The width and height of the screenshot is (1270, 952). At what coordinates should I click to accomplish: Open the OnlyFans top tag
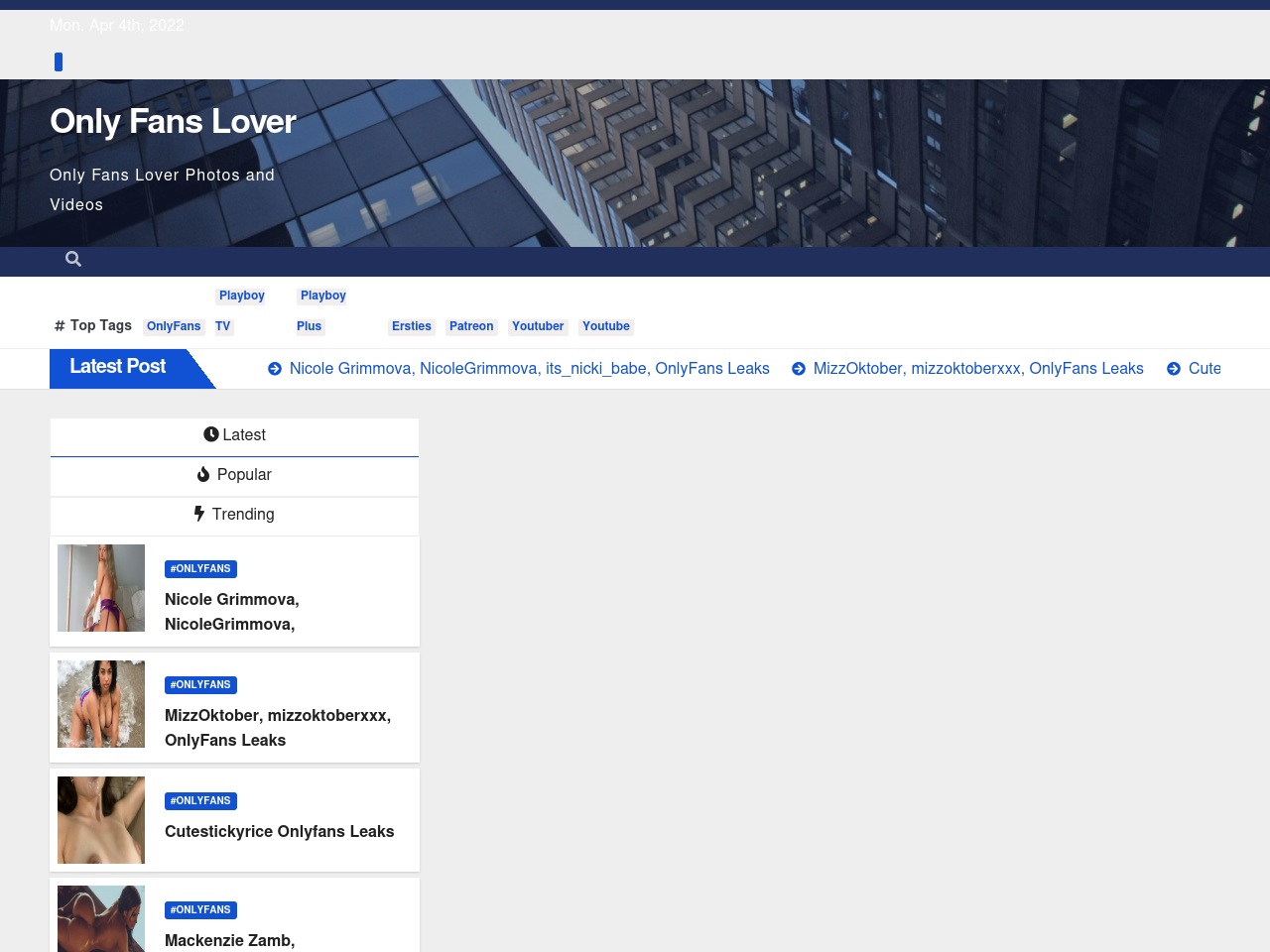pyautogui.click(x=174, y=326)
